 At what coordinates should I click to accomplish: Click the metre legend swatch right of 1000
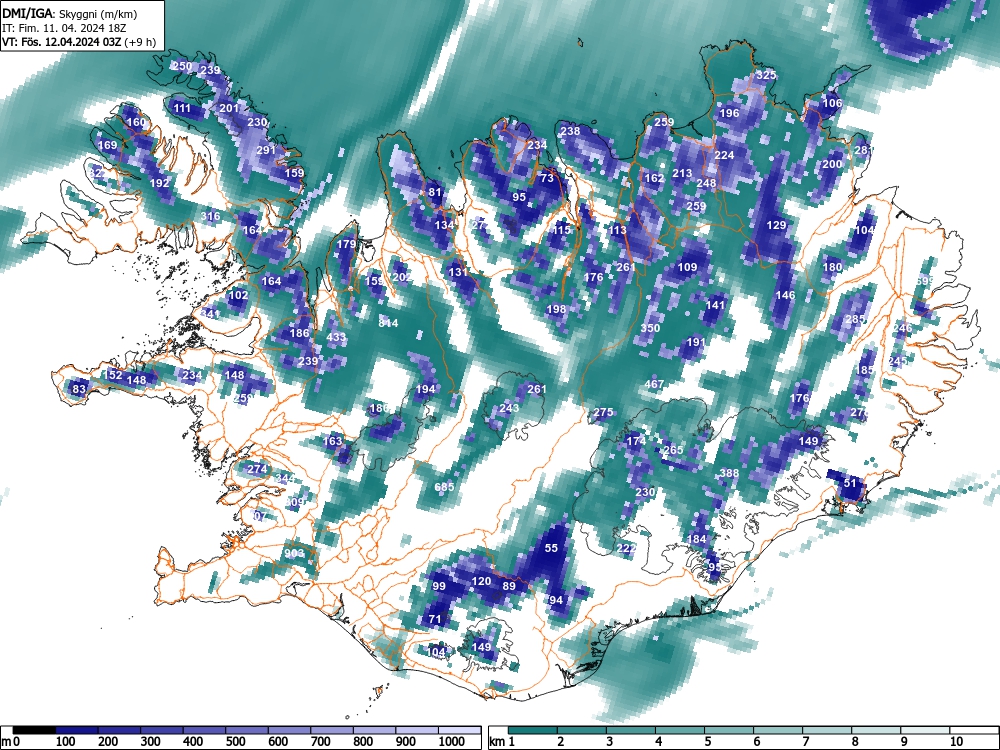coord(460,730)
